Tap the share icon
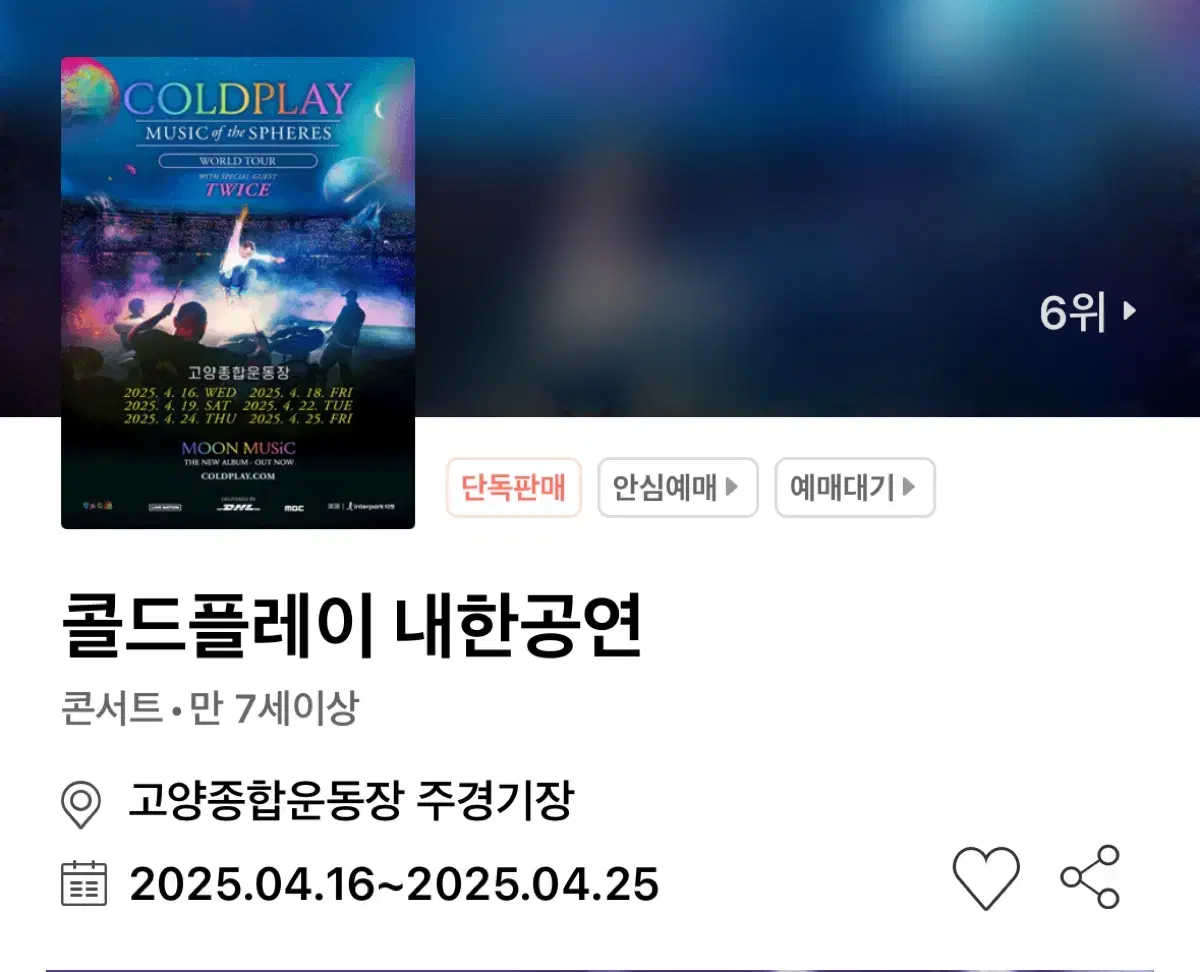This screenshot has width=1200, height=972. coord(1091,877)
